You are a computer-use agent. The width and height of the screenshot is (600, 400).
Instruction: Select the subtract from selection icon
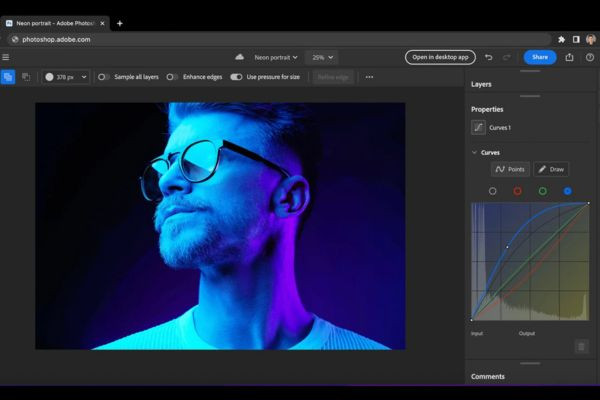[26, 77]
